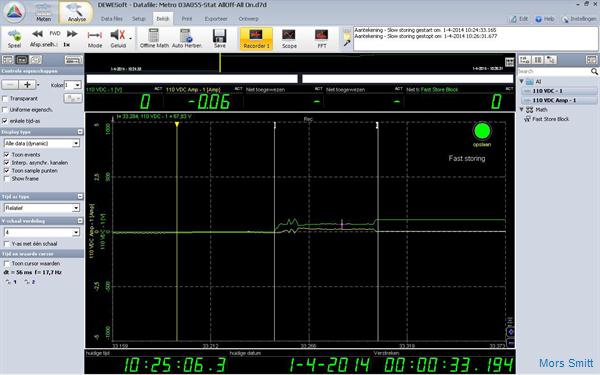Click the ruler icon in left panel header
The height and width of the screenshot is (375, 600).
pyautogui.click(x=73, y=60)
